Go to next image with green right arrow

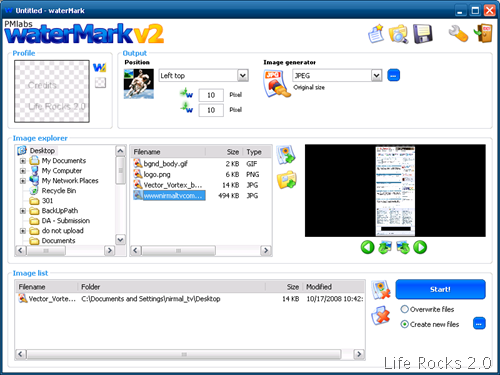pyautogui.click(x=420, y=247)
